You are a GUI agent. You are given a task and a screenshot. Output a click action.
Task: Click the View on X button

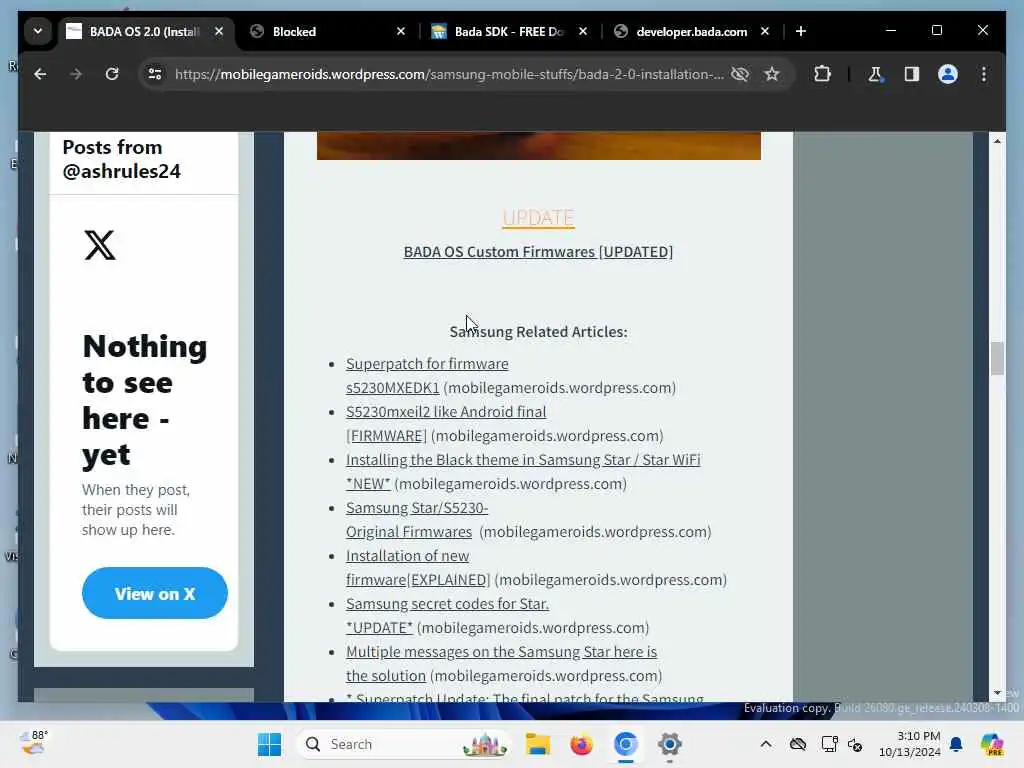point(155,593)
